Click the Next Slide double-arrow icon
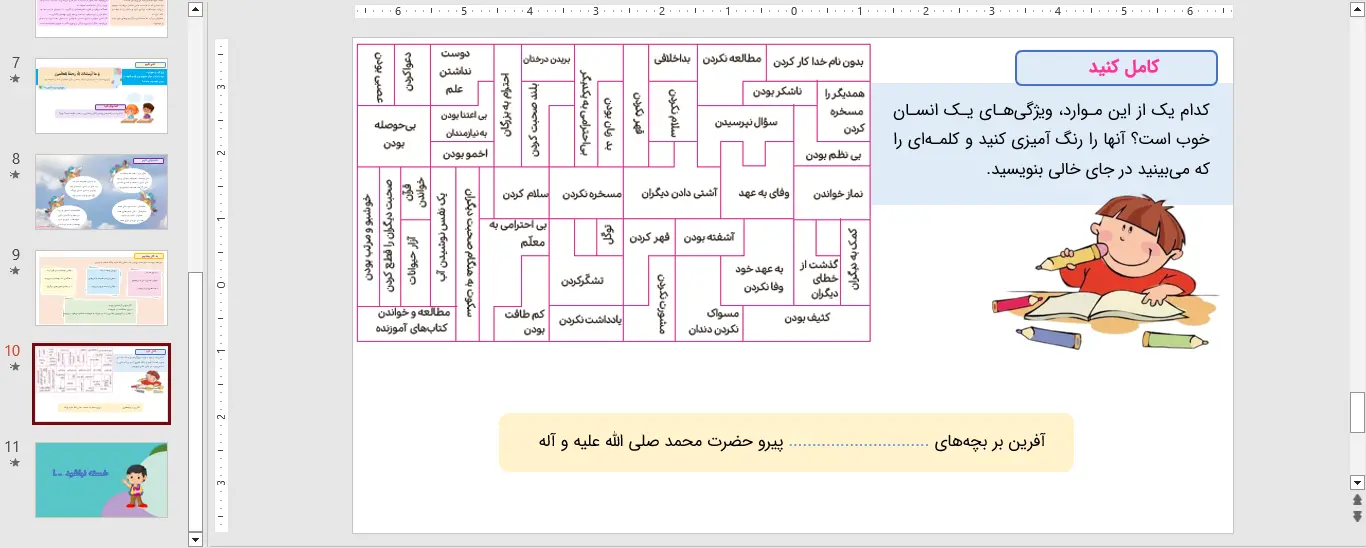 [1357, 517]
